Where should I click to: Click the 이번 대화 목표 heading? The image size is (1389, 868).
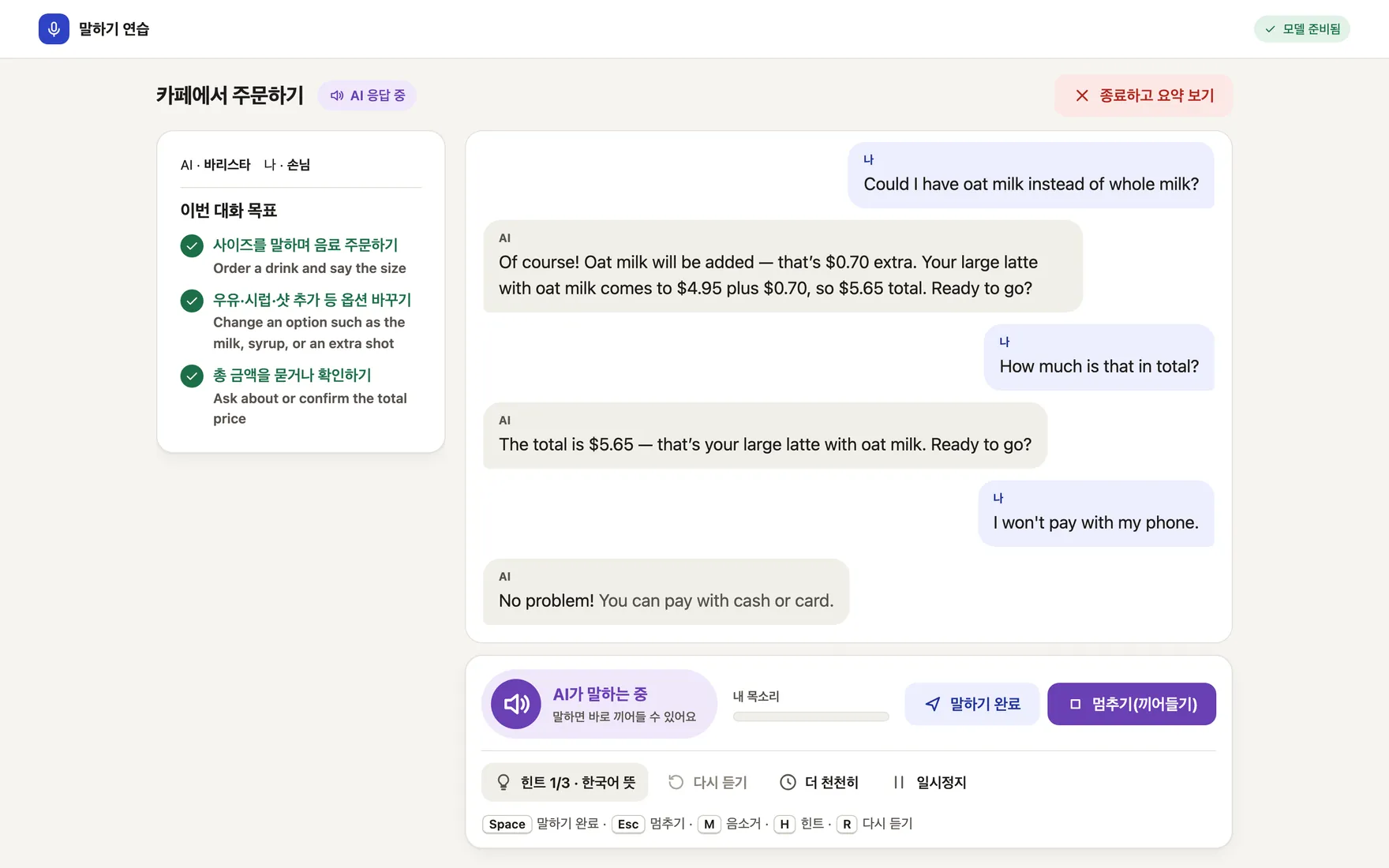coord(228,210)
